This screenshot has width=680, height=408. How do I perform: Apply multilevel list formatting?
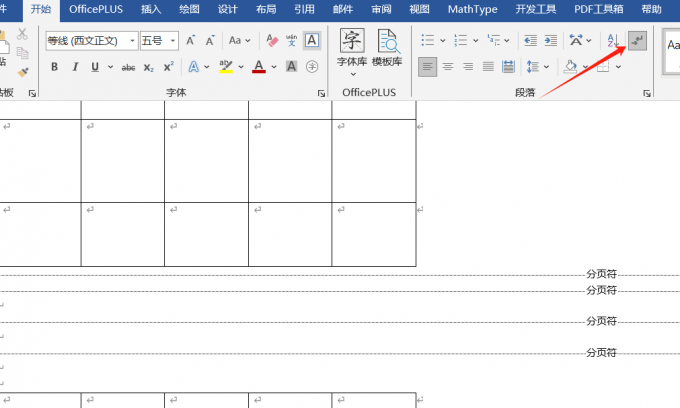coord(493,40)
